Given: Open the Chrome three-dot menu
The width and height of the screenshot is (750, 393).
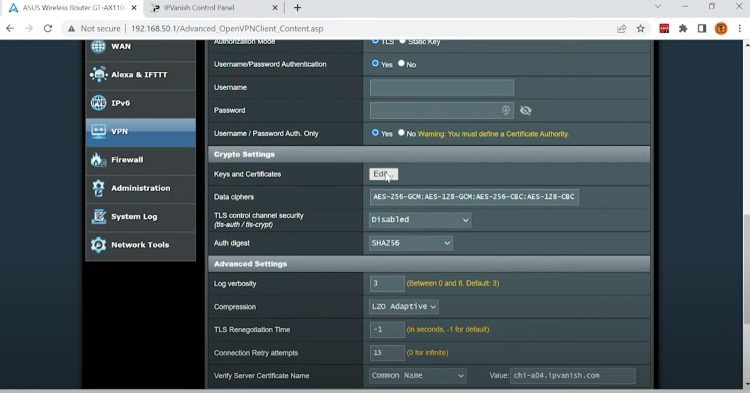Looking at the screenshot, I should (x=739, y=29).
